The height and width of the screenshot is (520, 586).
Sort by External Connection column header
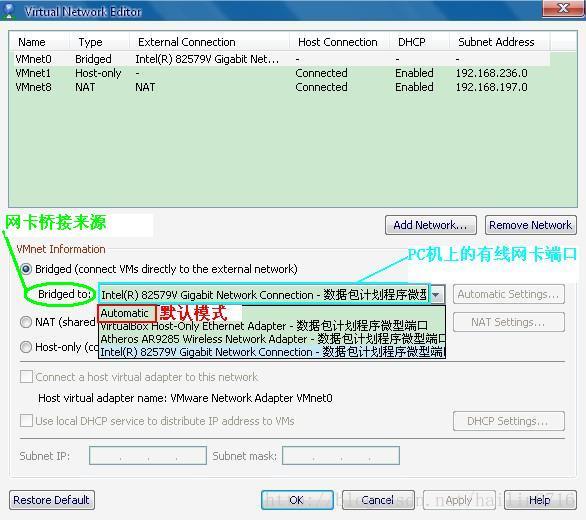(209, 42)
